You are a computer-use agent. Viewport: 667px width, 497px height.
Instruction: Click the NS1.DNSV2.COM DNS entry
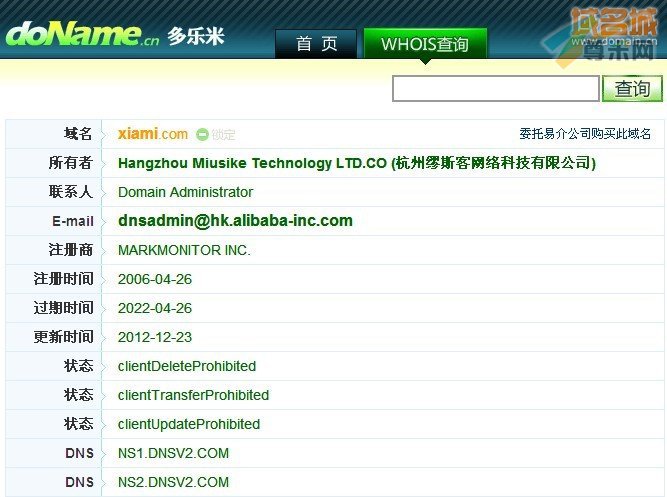pos(173,453)
